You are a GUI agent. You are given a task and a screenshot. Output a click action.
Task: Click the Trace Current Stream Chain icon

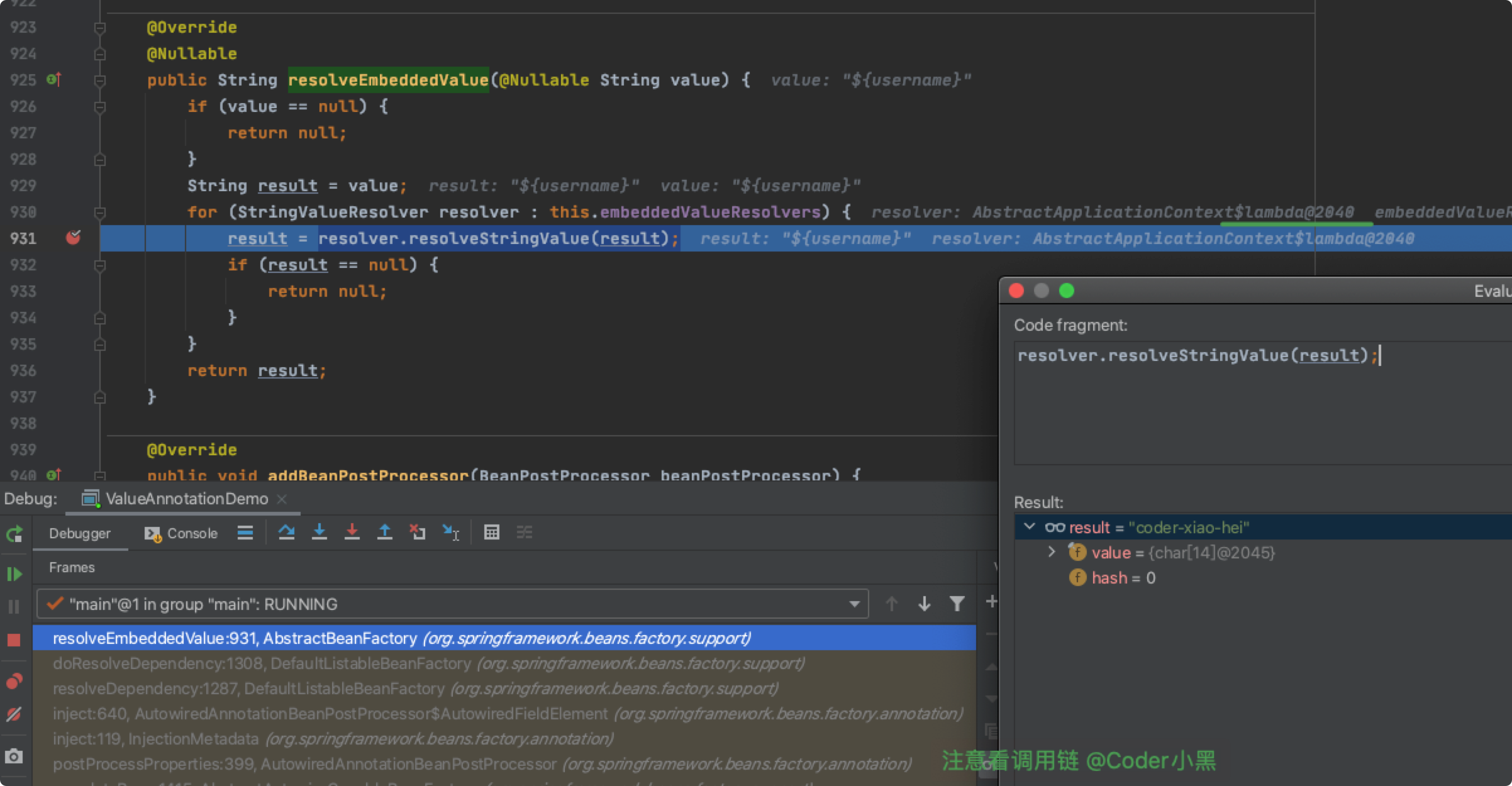point(525,533)
